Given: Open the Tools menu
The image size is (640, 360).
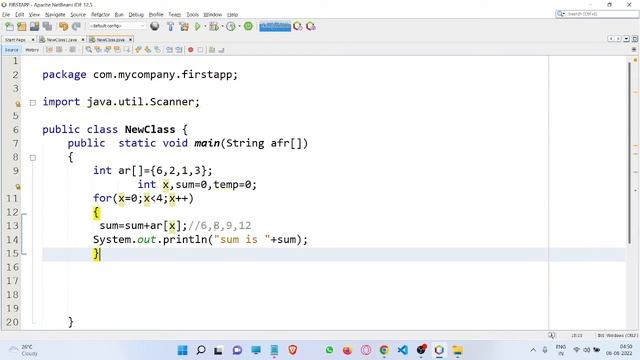Looking at the screenshot, I should [192, 14].
